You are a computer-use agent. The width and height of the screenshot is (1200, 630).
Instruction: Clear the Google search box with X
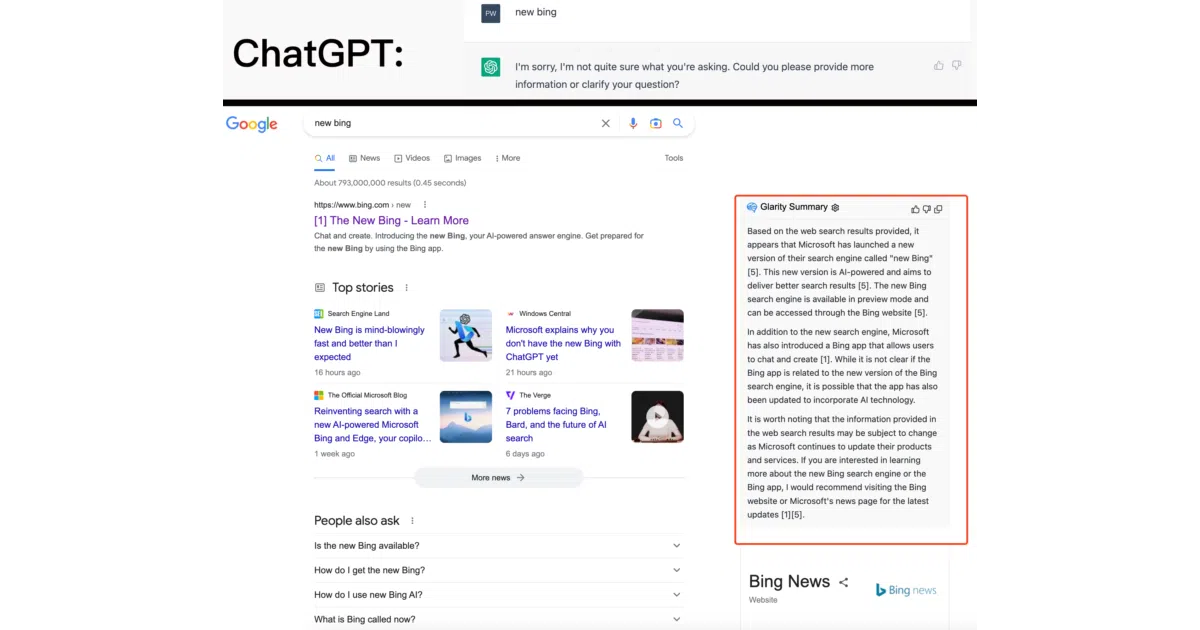(605, 123)
